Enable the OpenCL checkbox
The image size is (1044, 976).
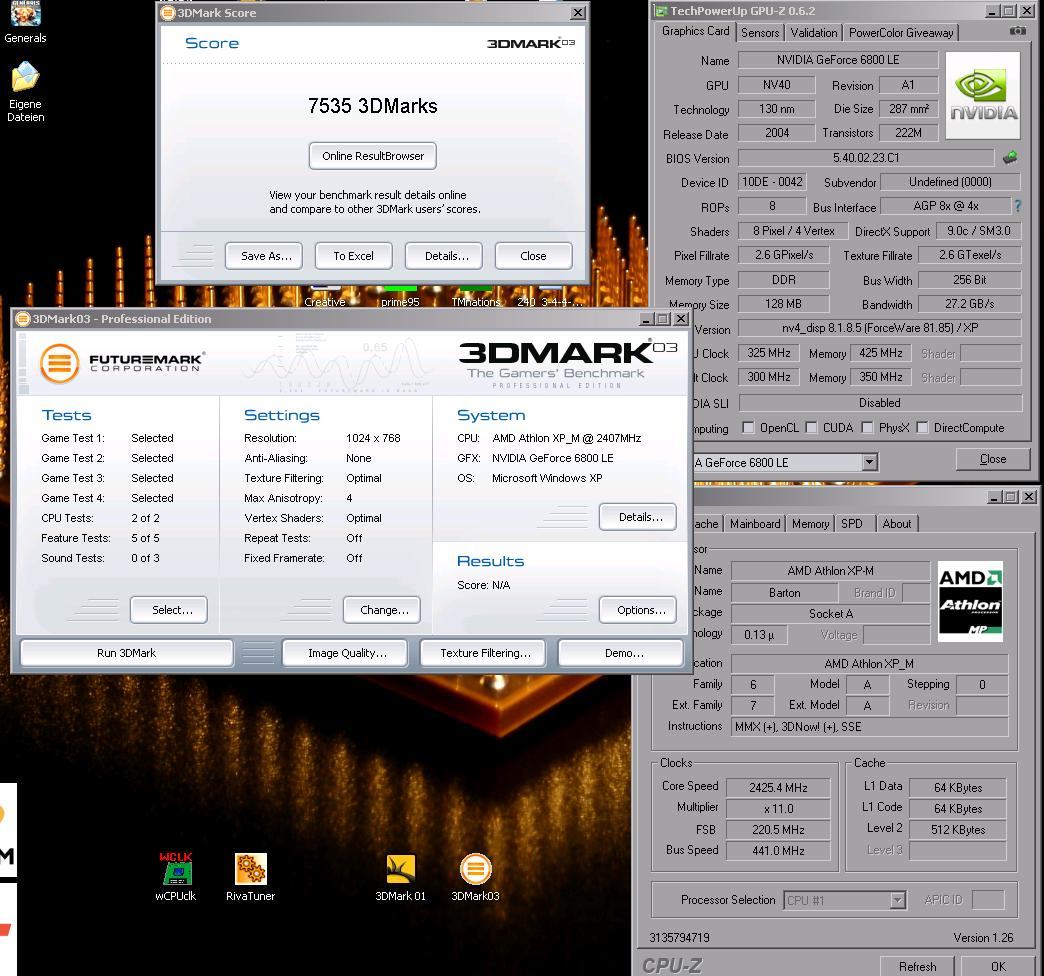tap(748, 427)
